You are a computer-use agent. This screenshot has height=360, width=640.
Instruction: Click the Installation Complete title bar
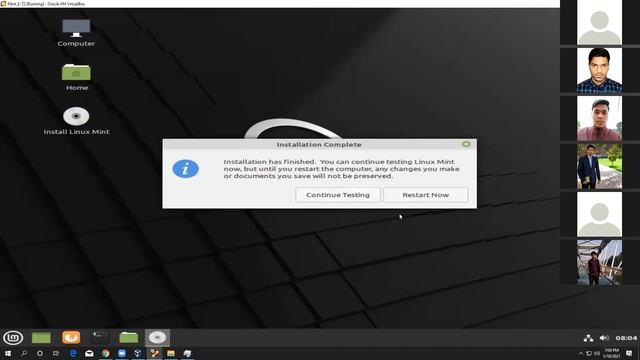coord(319,144)
